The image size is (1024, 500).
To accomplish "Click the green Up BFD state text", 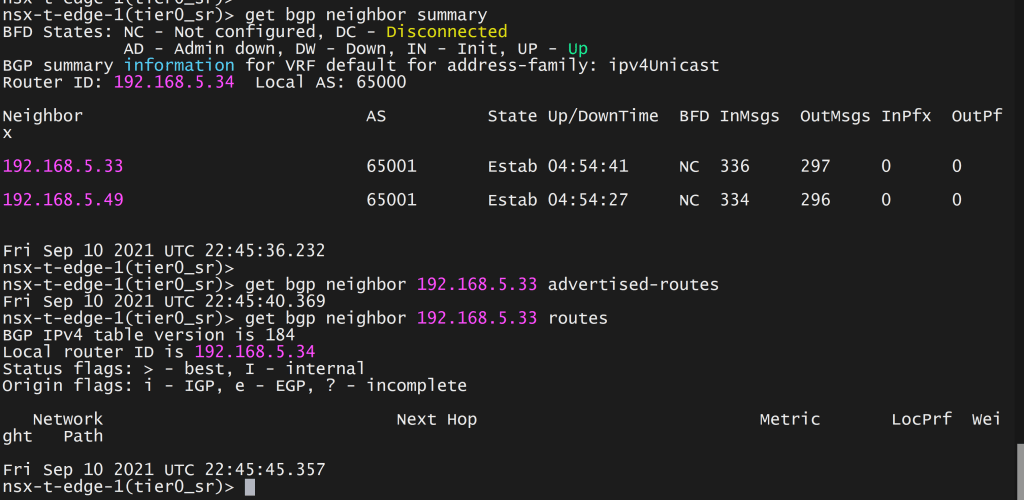I will tap(578, 49).
